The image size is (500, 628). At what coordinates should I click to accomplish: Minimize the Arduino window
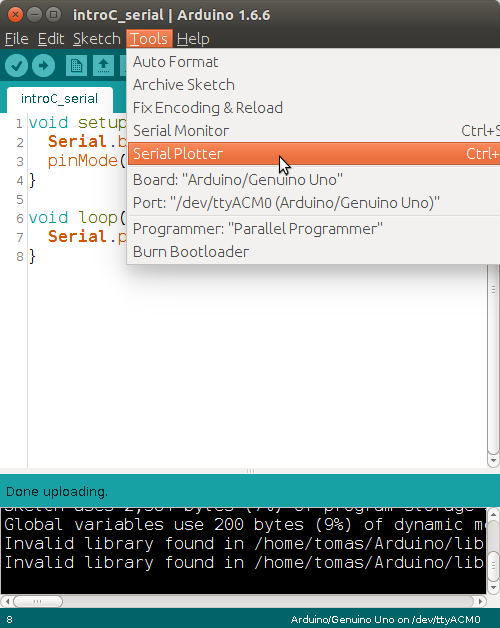(34, 15)
